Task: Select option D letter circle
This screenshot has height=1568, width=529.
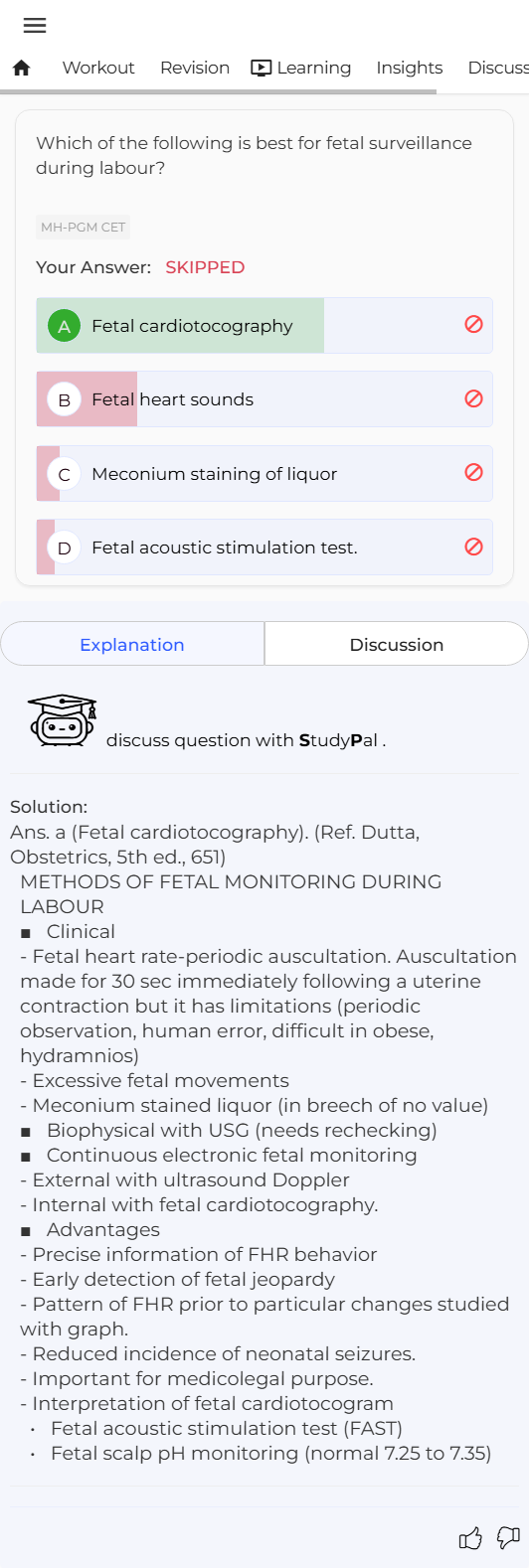Action: point(65,548)
